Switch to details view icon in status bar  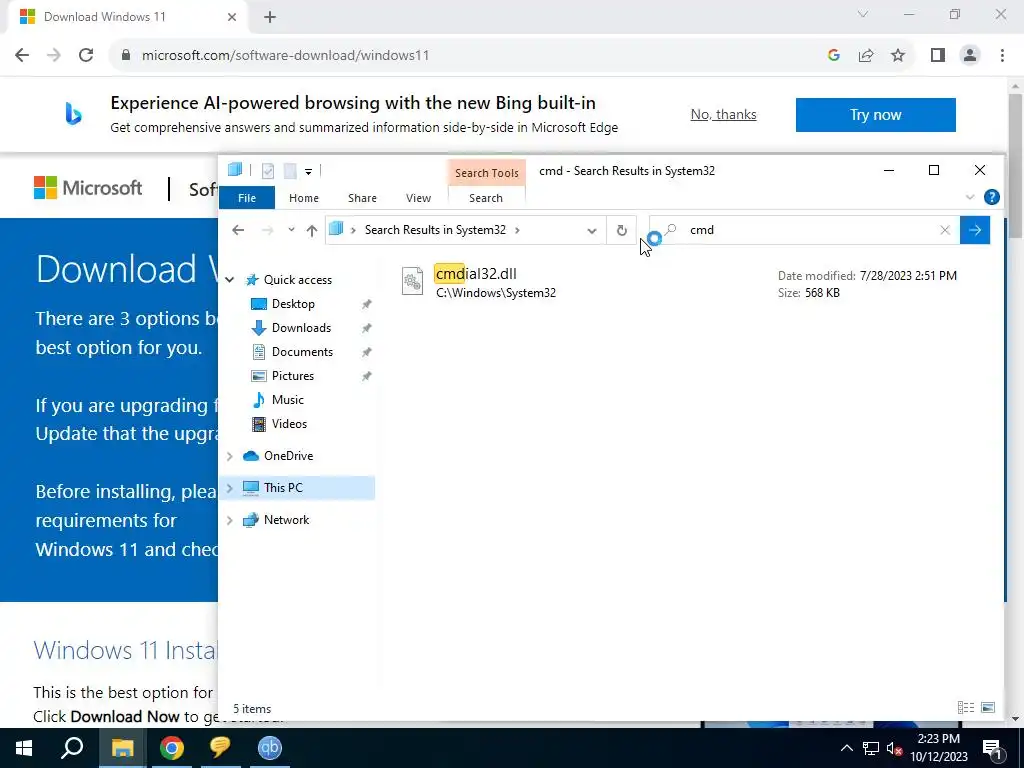965,707
